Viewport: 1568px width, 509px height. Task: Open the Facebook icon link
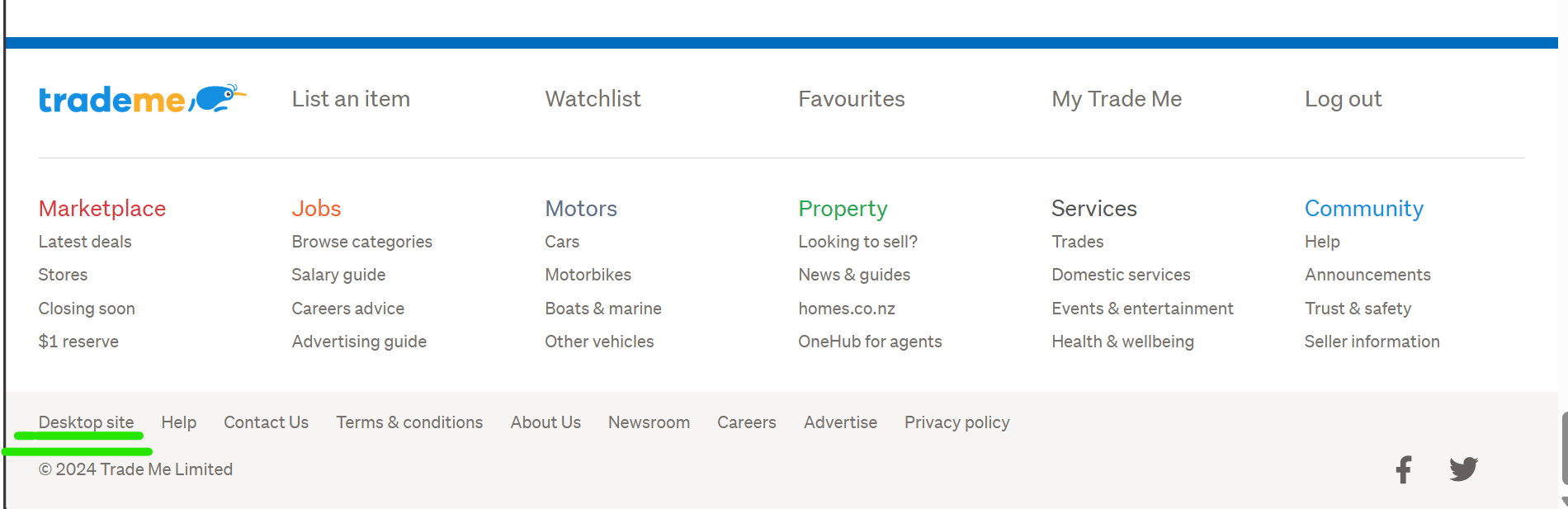(1403, 469)
